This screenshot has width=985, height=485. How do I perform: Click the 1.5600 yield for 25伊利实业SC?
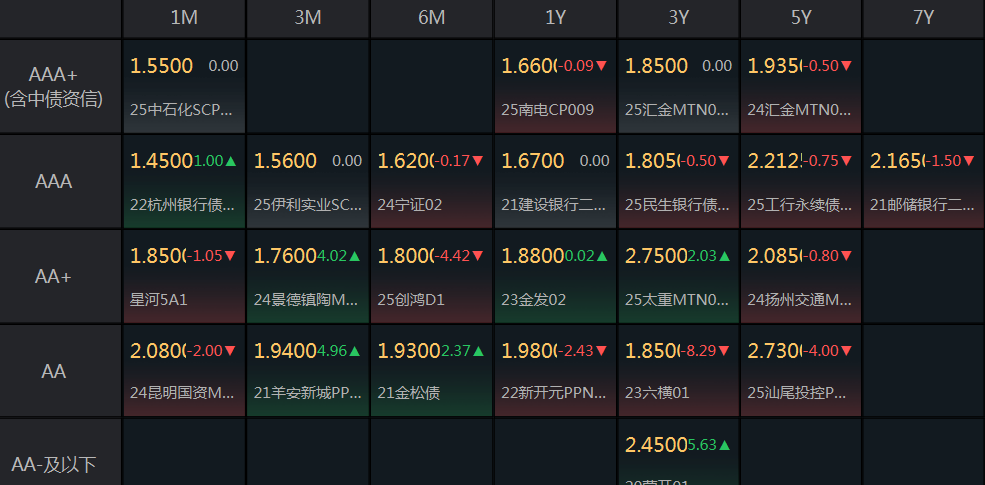(x=286, y=161)
